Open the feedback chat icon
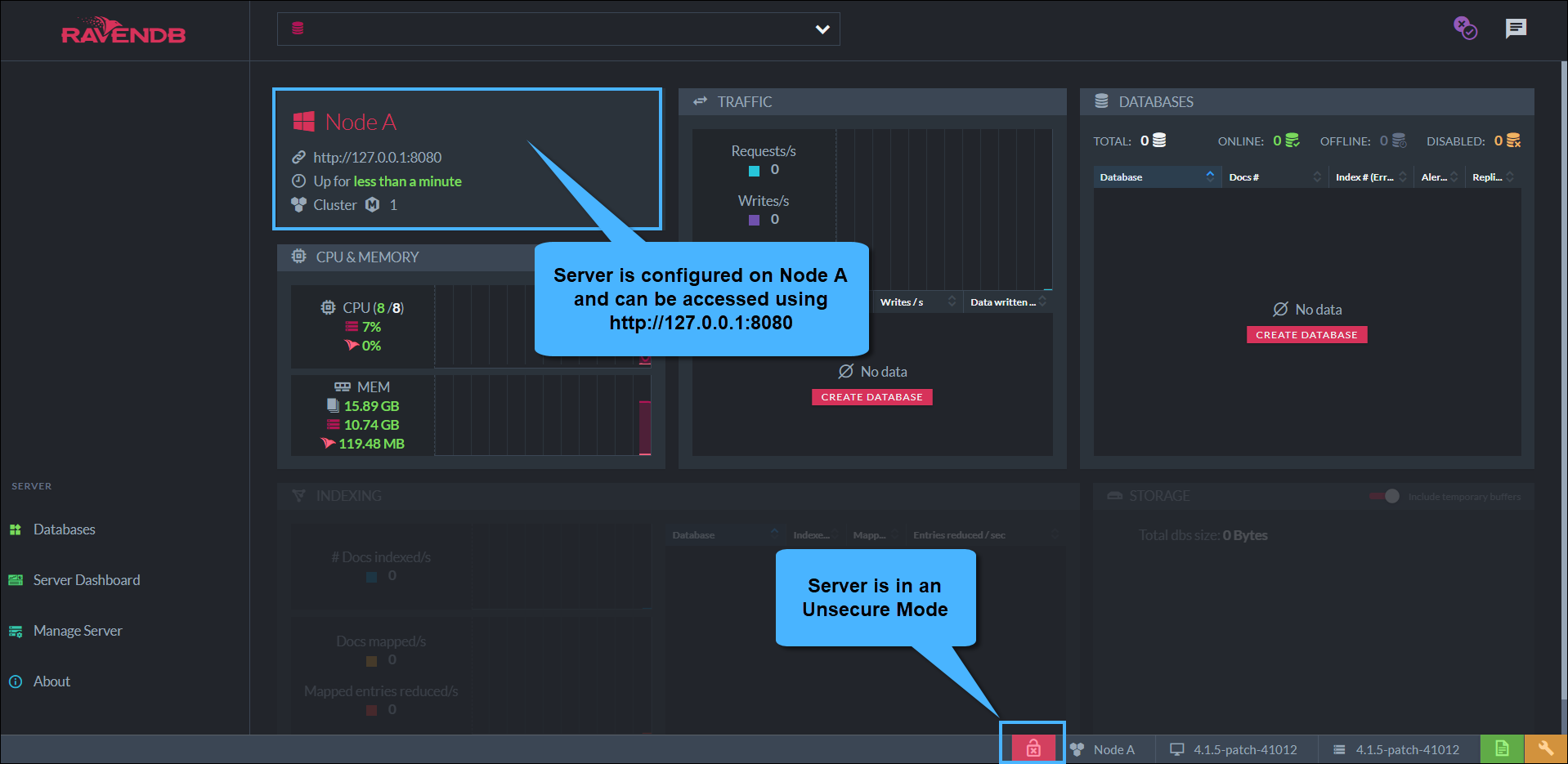This screenshot has height=764, width=1568. pyautogui.click(x=1516, y=29)
